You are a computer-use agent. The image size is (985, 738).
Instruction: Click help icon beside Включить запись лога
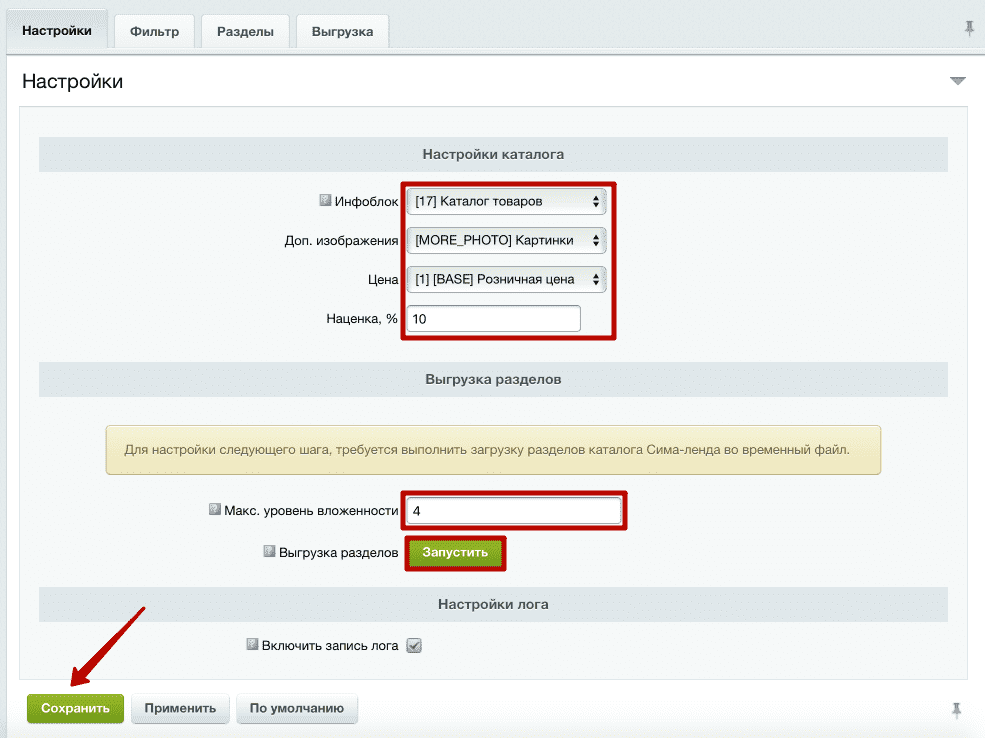pos(252,645)
